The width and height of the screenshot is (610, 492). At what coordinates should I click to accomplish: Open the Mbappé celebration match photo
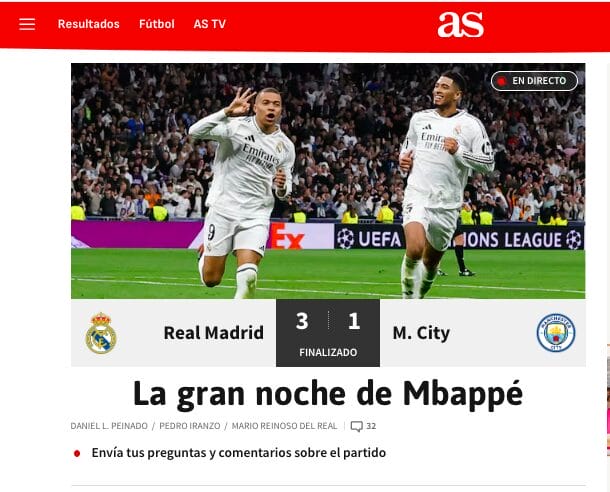point(328,181)
